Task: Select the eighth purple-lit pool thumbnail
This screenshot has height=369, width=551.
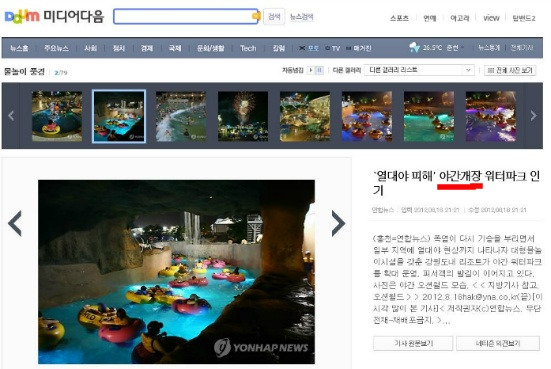Action: pyautogui.click(x=491, y=116)
